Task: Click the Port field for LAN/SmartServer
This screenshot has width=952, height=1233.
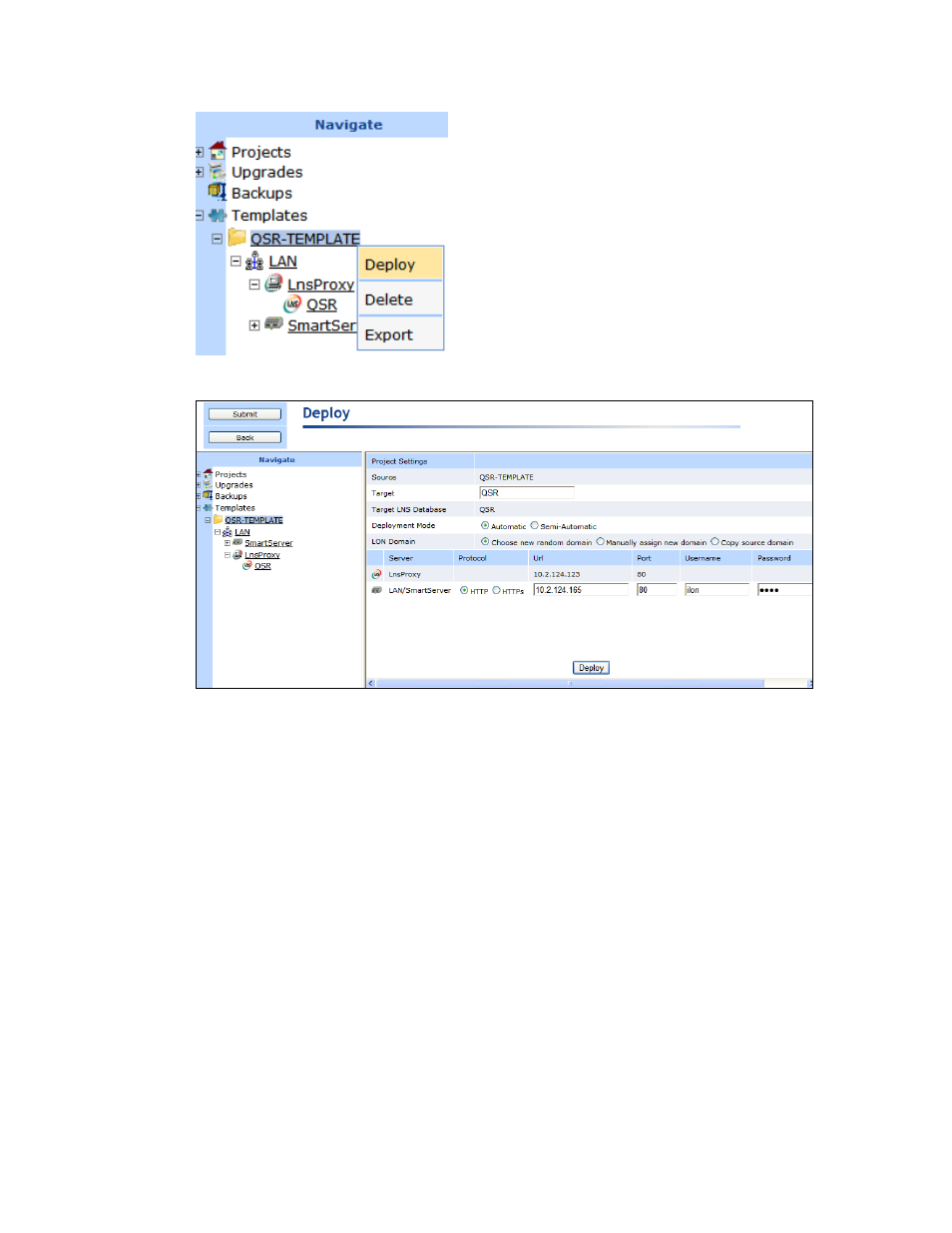Action: point(657,590)
